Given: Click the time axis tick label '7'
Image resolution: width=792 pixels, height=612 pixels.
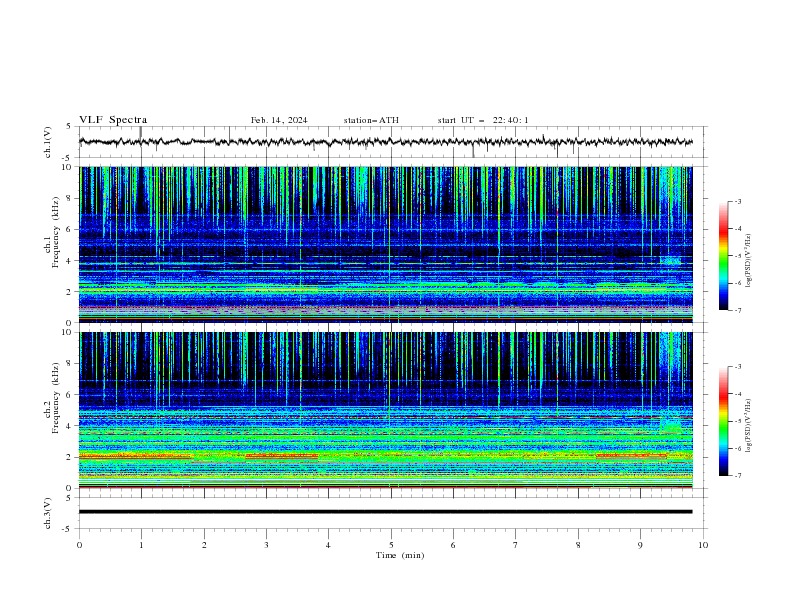Looking at the screenshot, I should click(x=516, y=545).
